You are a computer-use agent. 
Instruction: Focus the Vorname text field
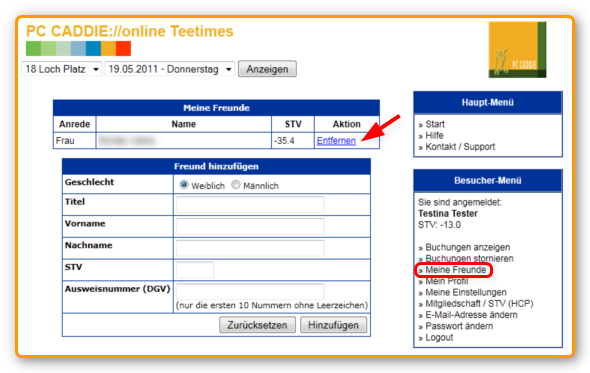250,227
